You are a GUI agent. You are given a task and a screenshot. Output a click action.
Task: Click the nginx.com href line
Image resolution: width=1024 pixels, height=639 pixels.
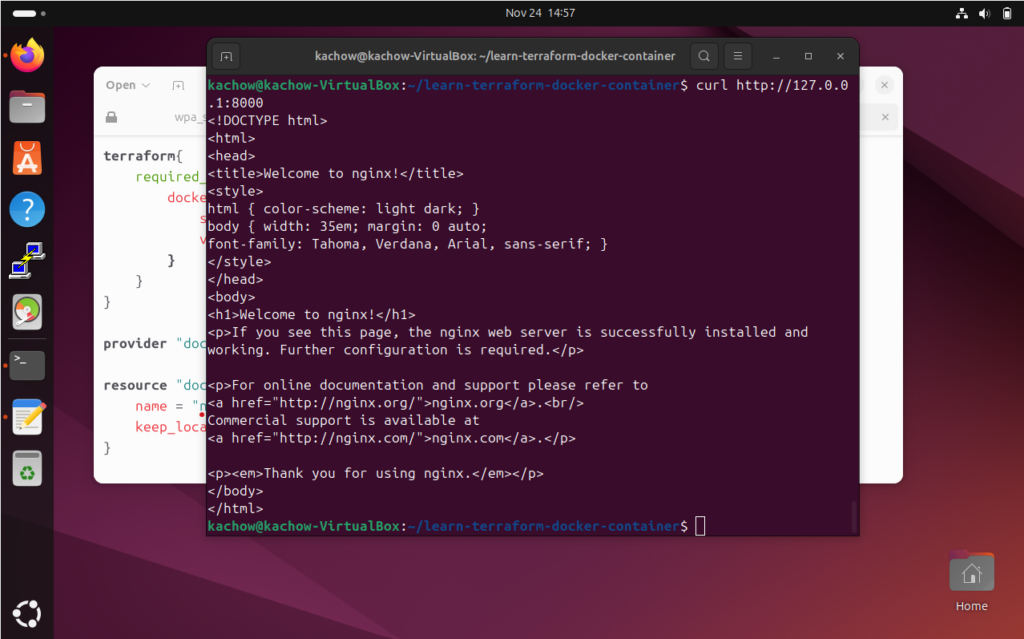(x=392, y=438)
